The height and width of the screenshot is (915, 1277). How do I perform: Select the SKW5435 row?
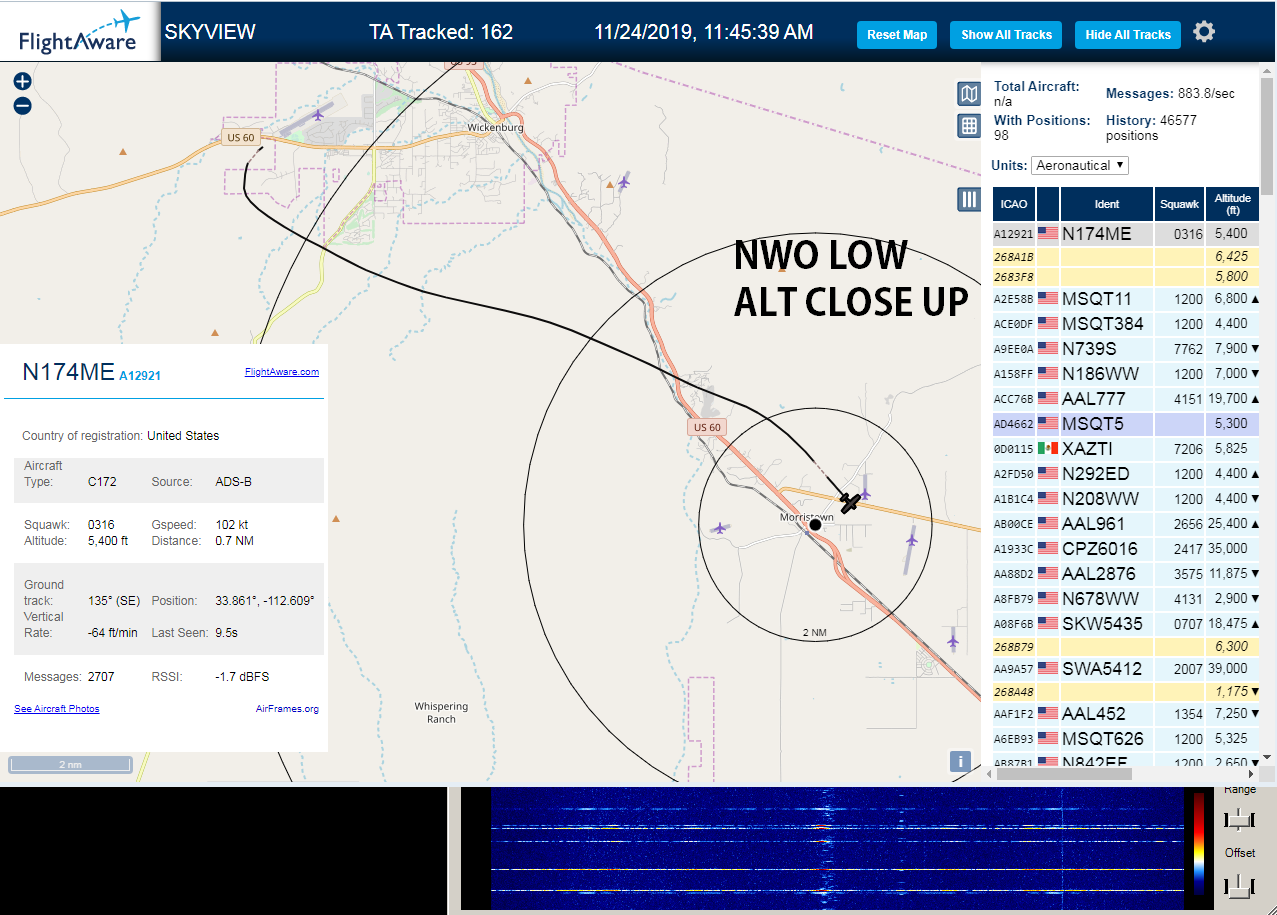pos(1126,624)
